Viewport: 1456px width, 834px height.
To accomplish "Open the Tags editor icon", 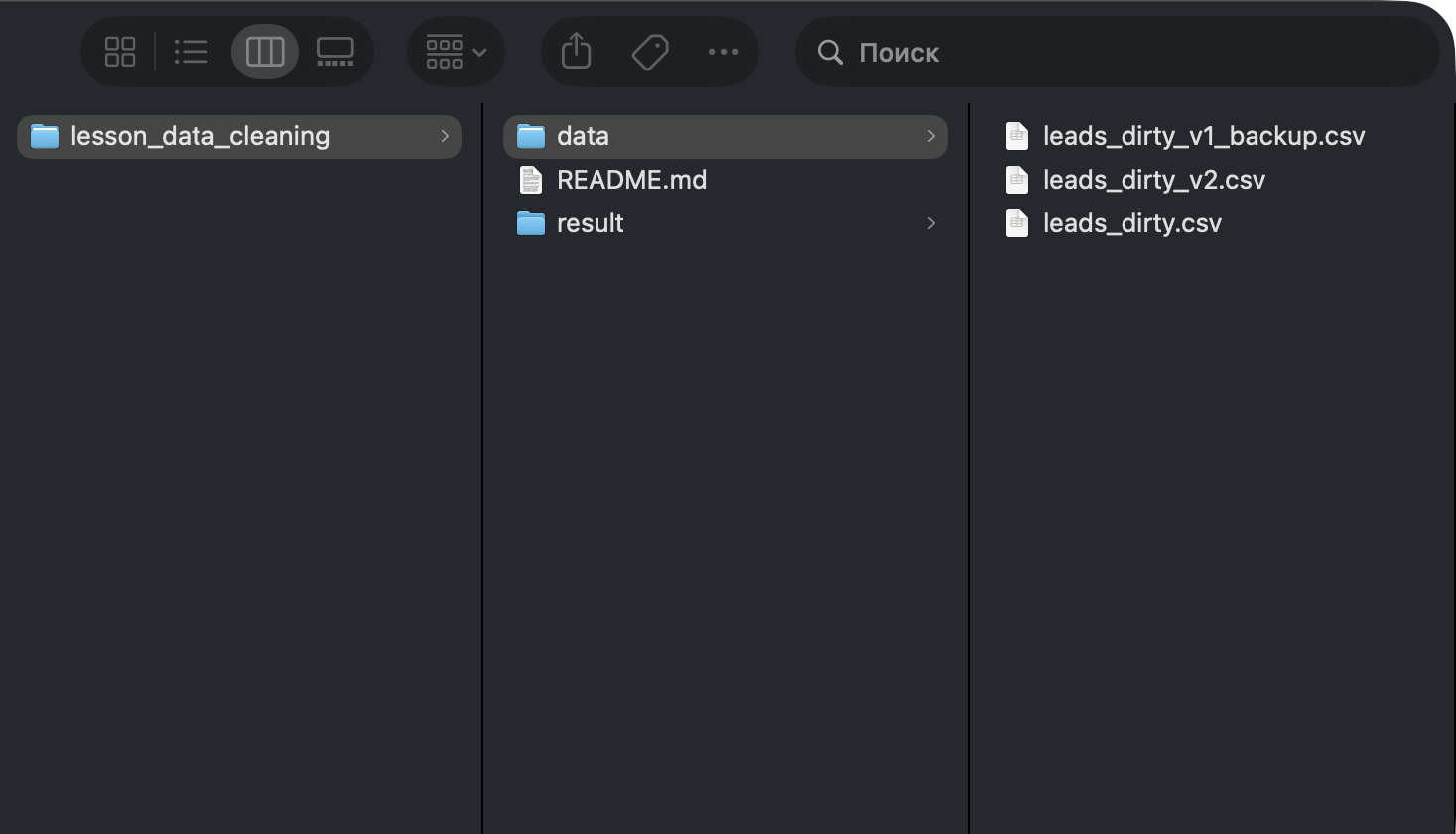I will [650, 52].
